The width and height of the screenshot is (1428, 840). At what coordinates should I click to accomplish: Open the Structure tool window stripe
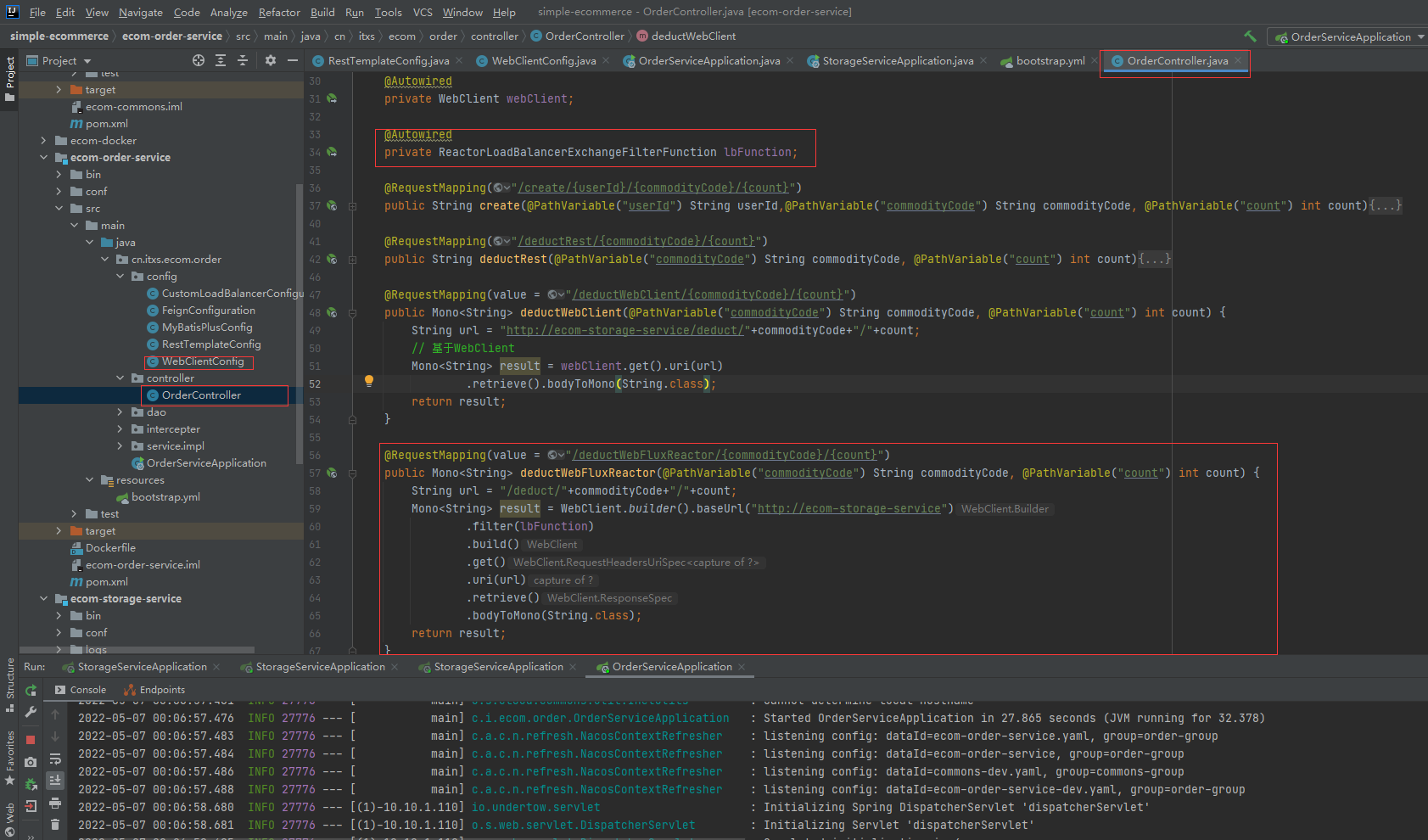[10, 684]
